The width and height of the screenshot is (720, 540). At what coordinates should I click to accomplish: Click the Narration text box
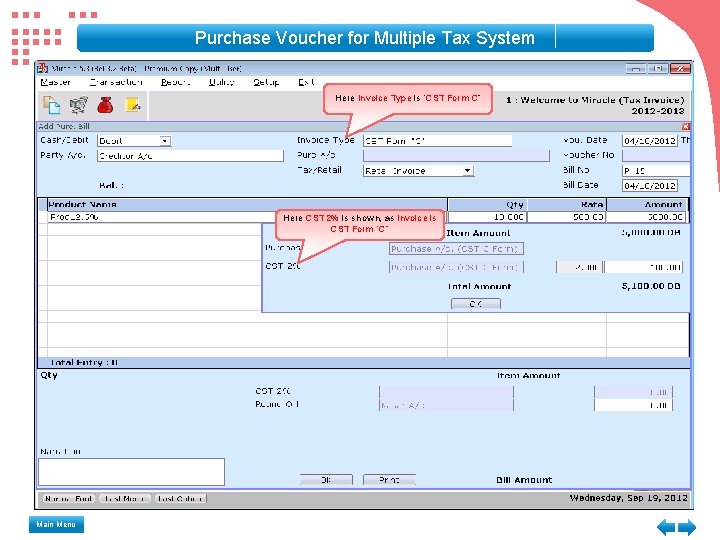click(x=131, y=472)
